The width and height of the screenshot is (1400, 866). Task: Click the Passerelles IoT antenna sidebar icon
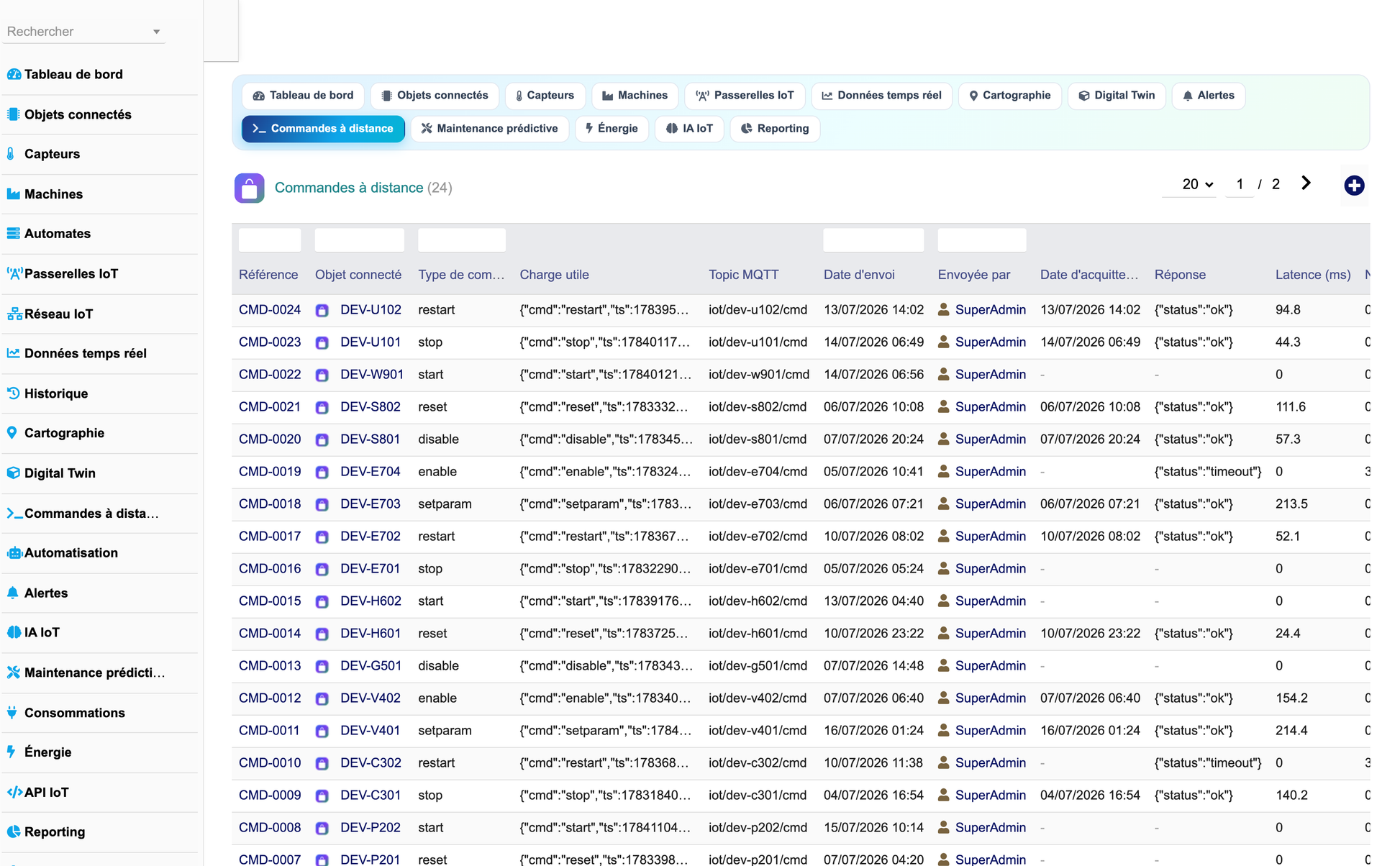[x=14, y=273]
